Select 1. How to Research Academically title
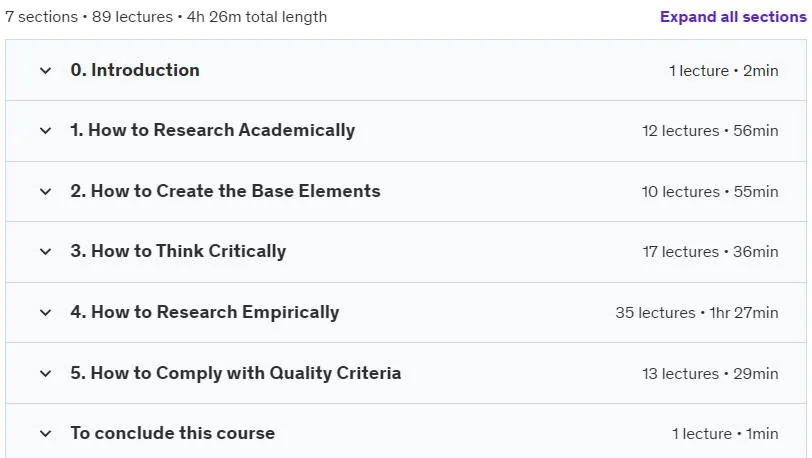 pos(213,131)
